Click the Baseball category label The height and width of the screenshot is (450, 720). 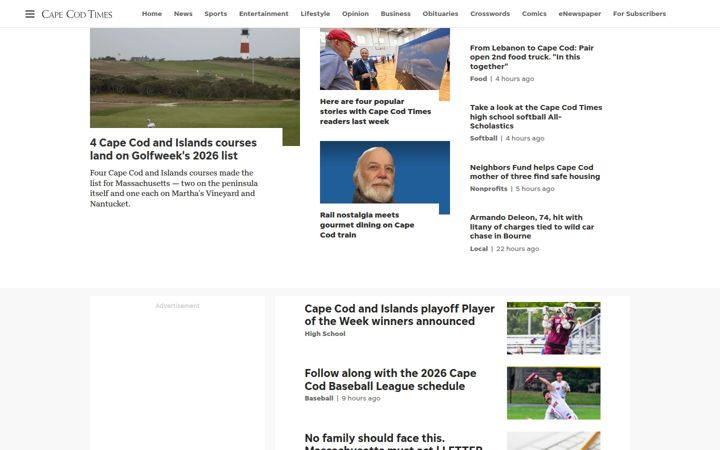(x=319, y=399)
